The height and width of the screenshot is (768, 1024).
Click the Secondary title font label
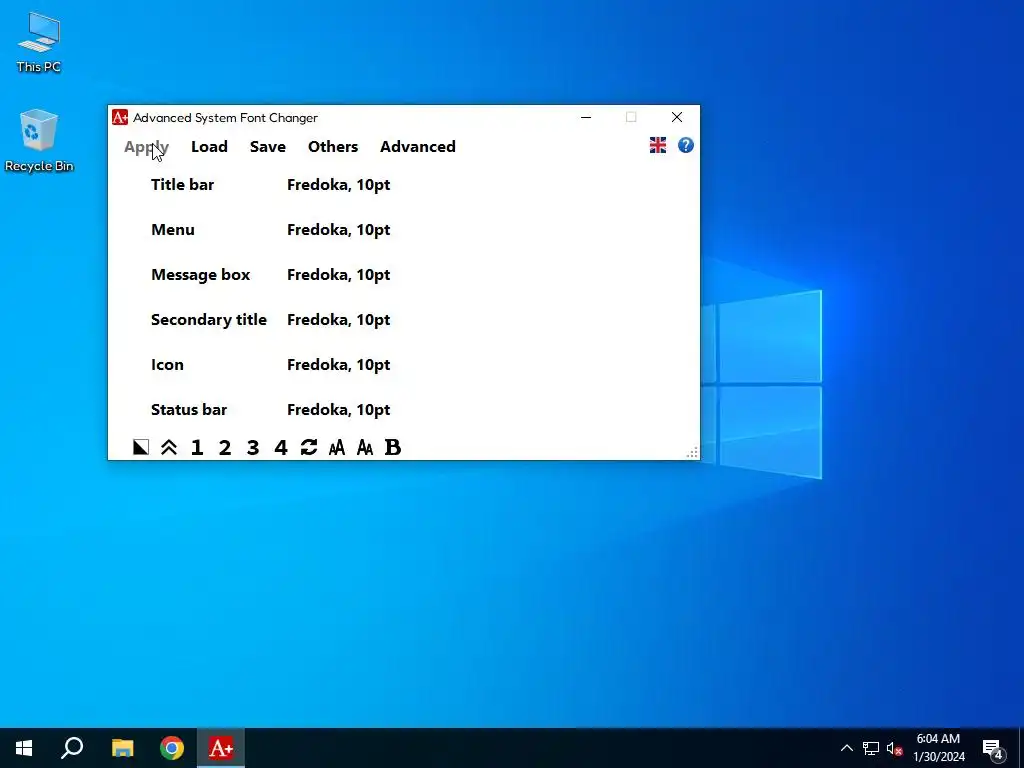(209, 320)
